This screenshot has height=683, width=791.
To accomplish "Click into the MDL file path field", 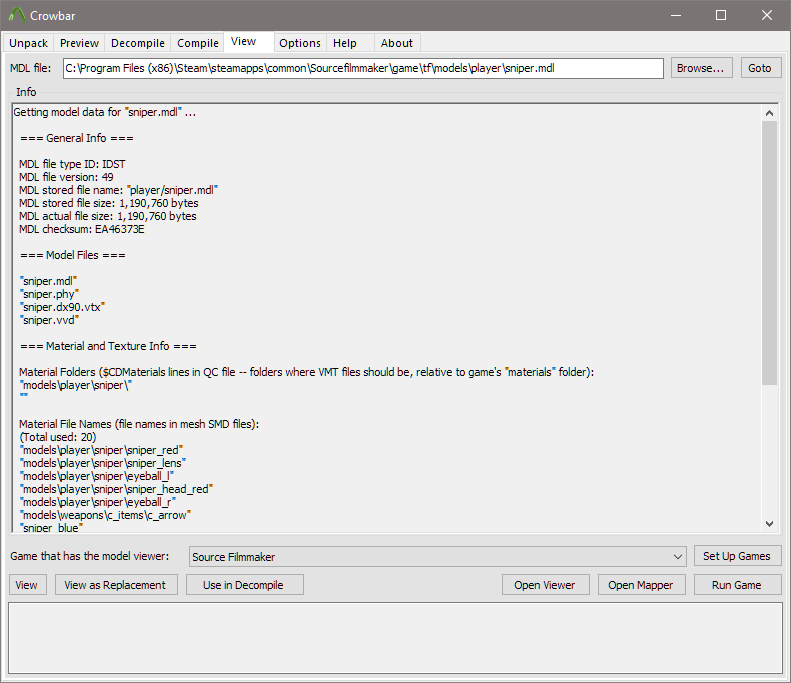I will point(363,68).
